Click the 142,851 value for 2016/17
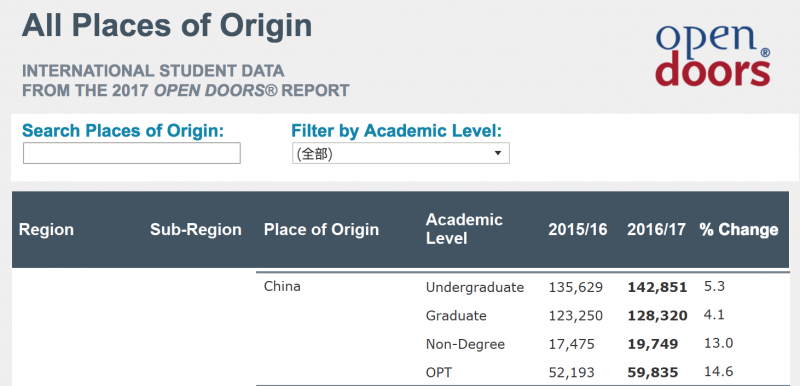 pyautogui.click(x=657, y=288)
